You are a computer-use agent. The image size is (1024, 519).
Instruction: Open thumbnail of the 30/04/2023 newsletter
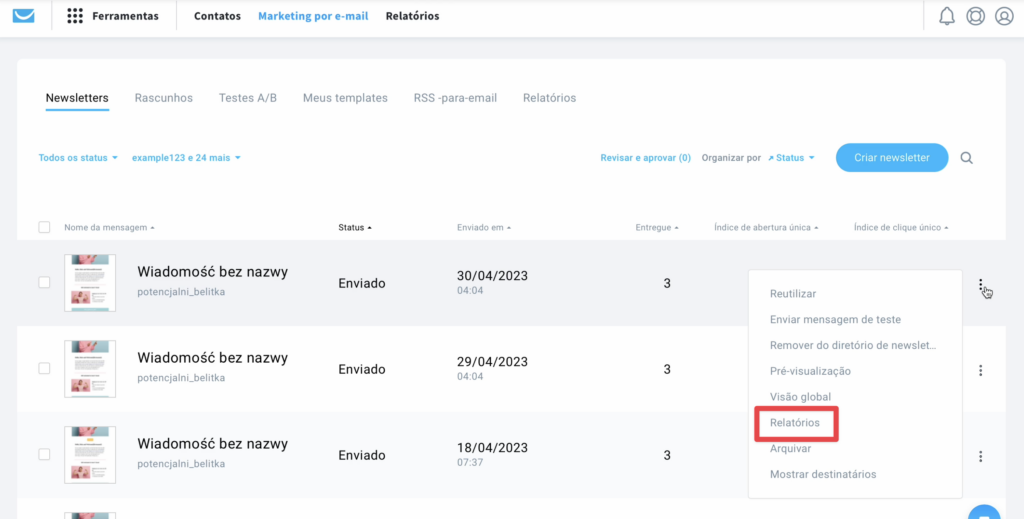(x=90, y=283)
